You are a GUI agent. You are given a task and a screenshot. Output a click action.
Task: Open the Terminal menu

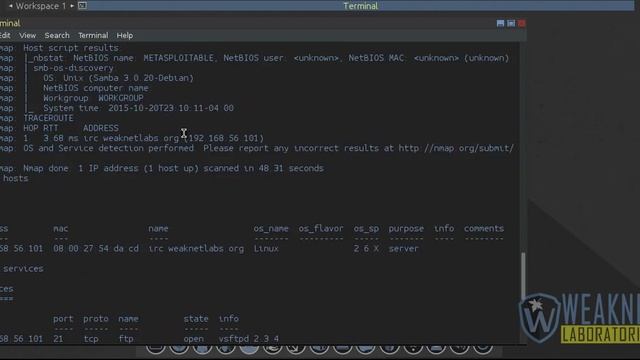click(93, 36)
